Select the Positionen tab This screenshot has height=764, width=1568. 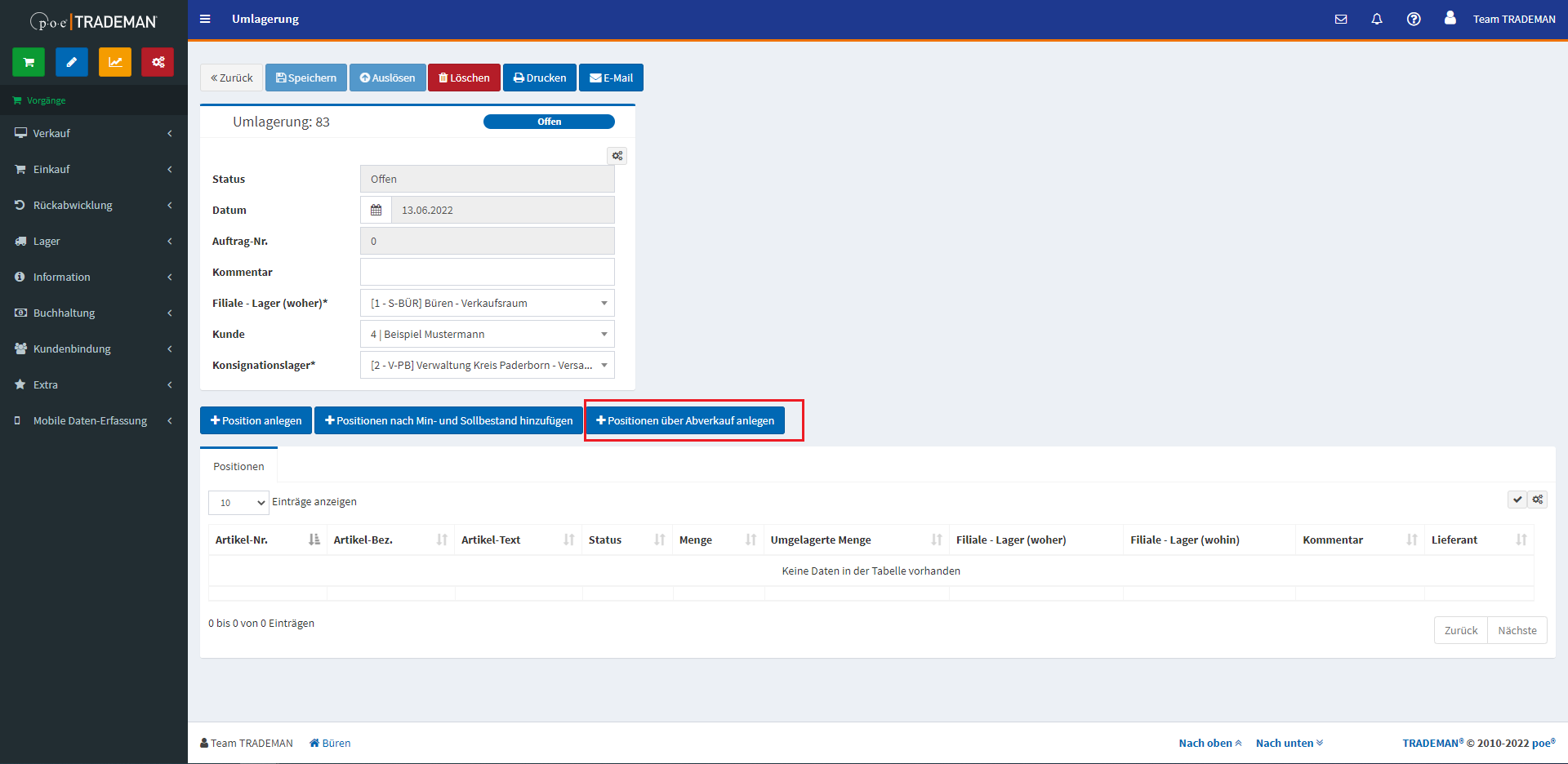click(238, 466)
